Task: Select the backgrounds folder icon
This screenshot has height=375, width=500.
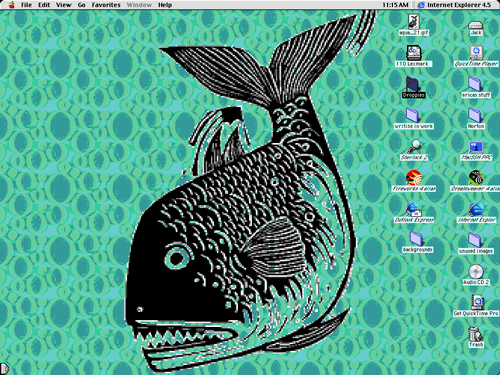Action: pyautogui.click(x=417, y=239)
